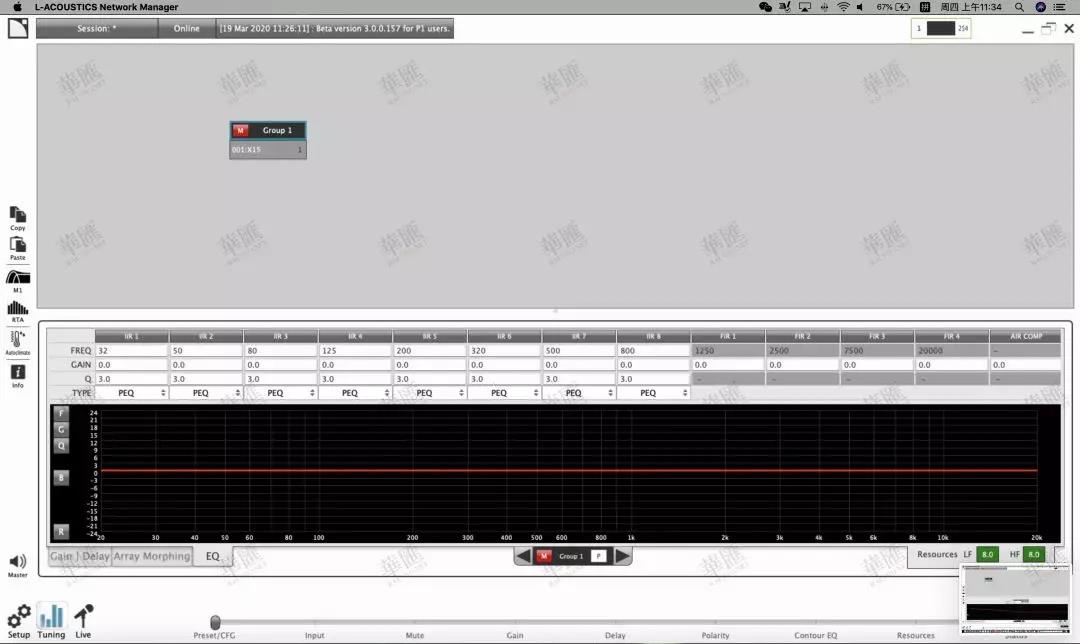Click the IIR 5 FREQ field showing 200
The width and height of the screenshot is (1080, 644).
click(x=430, y=351)
